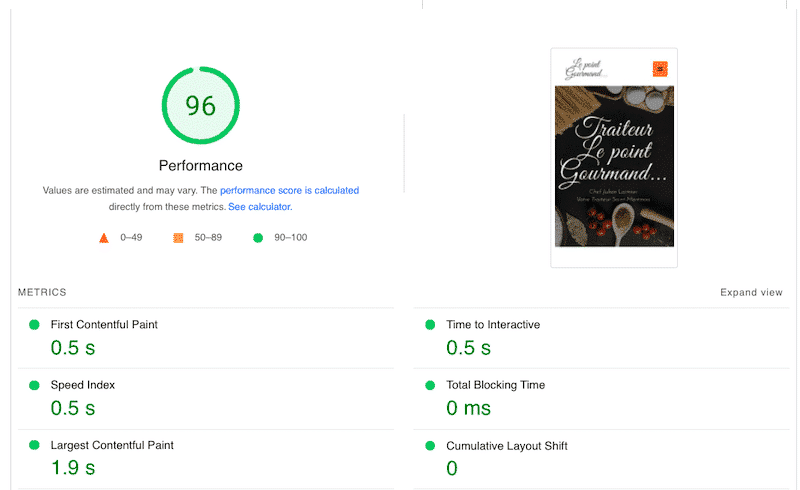
Task: Click green status dot beside Speed Index
Action: click(34, 385)
